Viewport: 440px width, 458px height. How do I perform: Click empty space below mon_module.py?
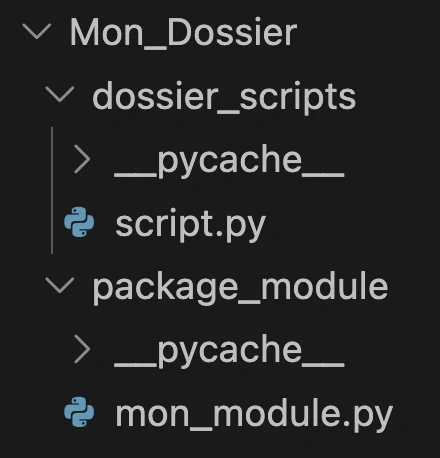pyautogui.click(x=220, y=447)
